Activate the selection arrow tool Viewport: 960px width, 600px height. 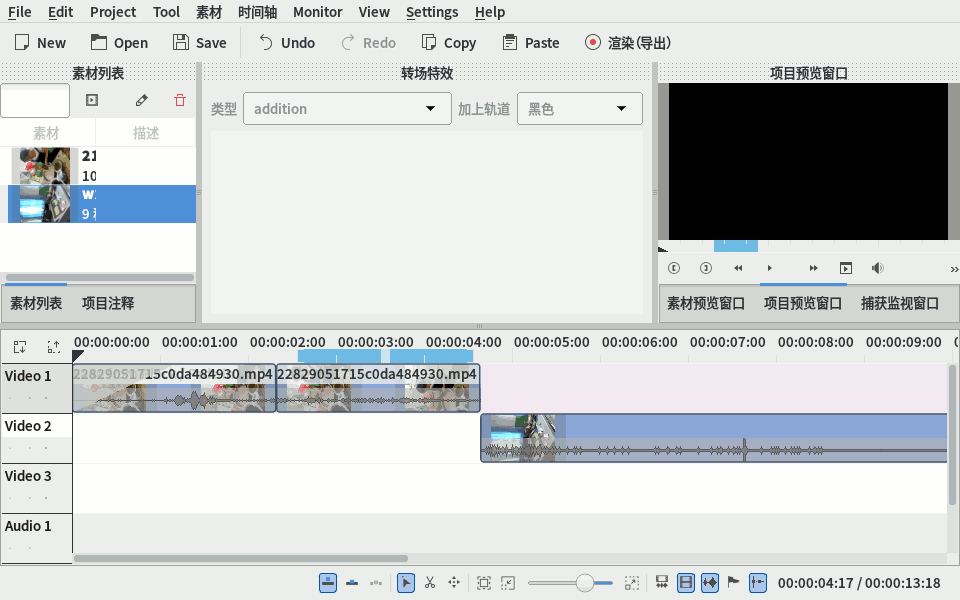click(x=405, y=583)
